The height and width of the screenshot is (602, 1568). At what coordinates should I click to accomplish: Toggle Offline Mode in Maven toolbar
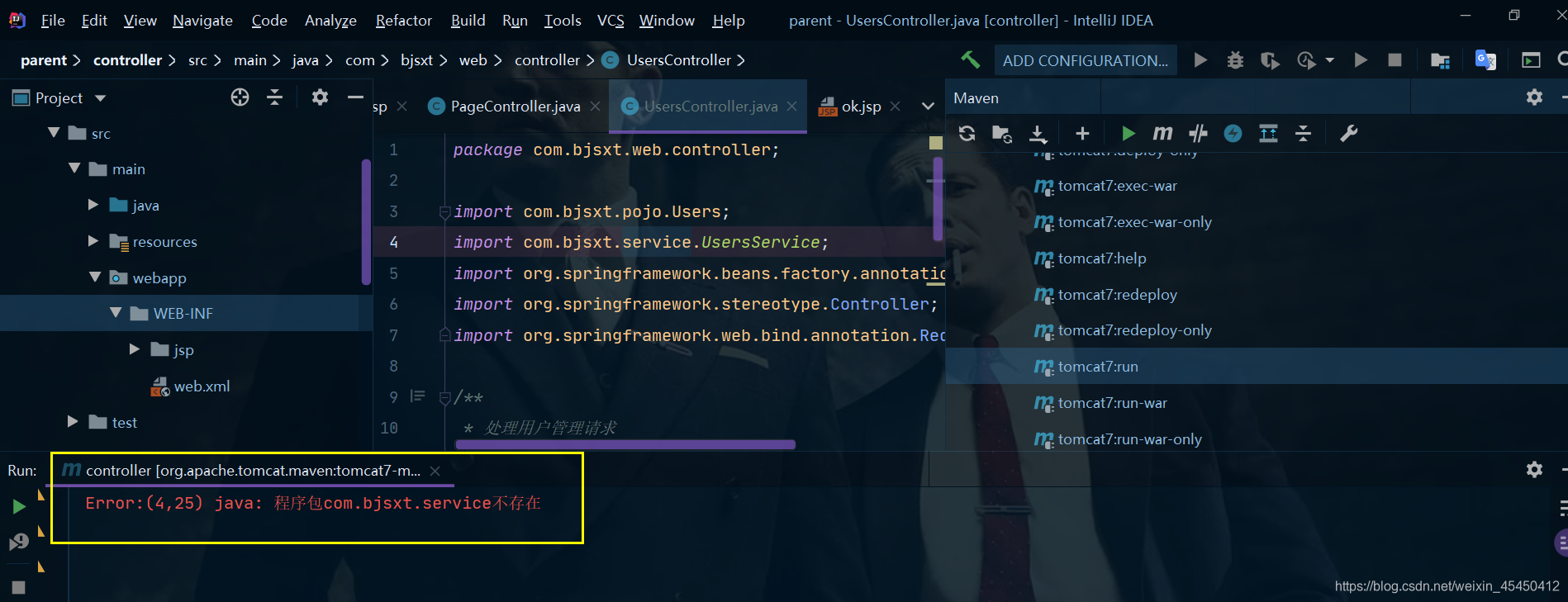pos(1233,133)
